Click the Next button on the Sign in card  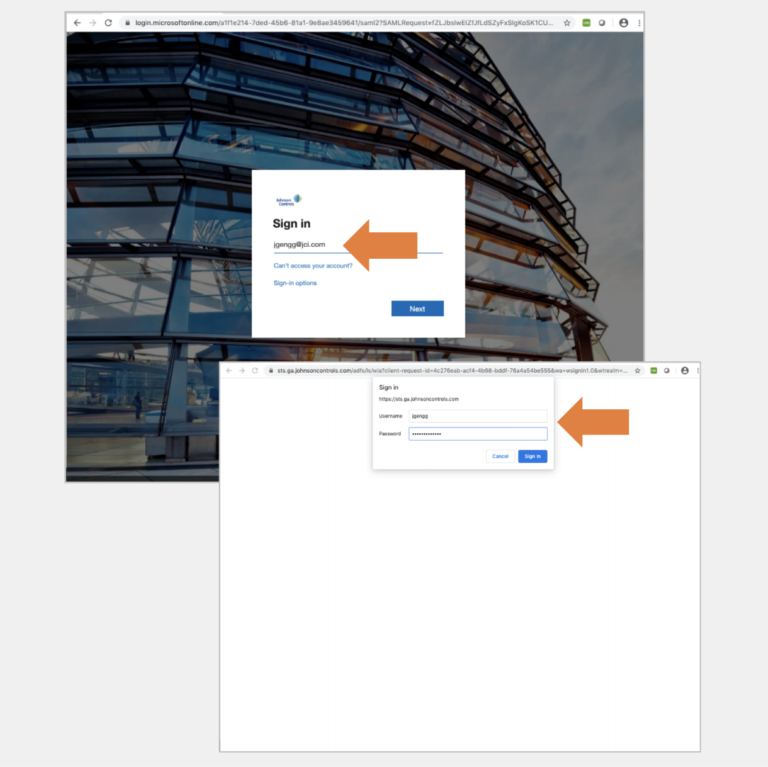point(417,309)
